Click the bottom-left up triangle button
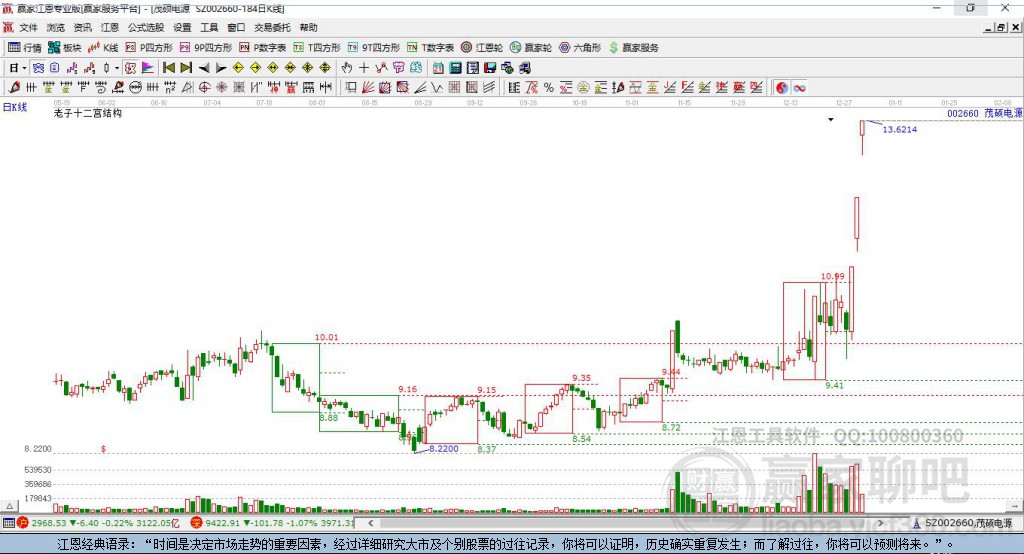This screenshot has height=554, width=1024. (9, 506)
